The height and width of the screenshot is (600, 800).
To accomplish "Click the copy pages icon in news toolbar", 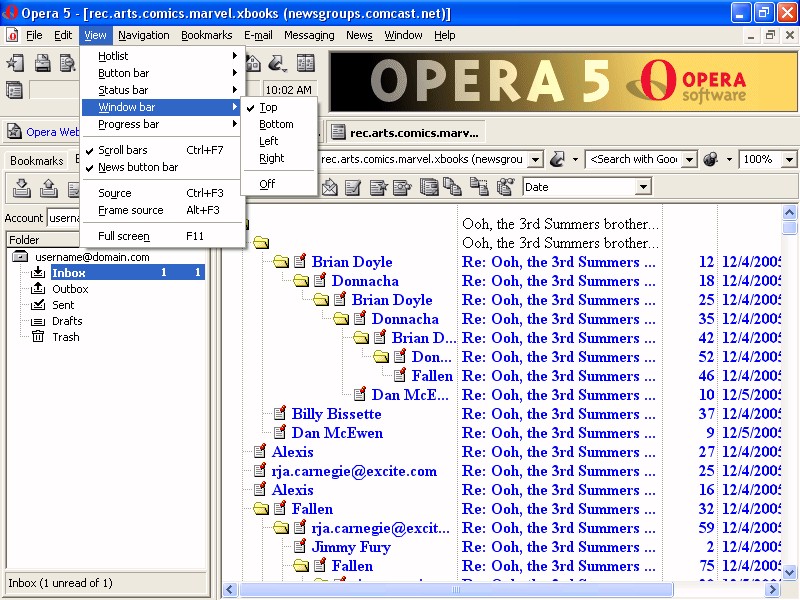I will tap(452, 187).
